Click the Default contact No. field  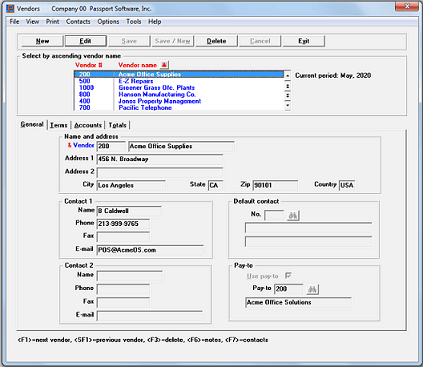pos(274,215)
